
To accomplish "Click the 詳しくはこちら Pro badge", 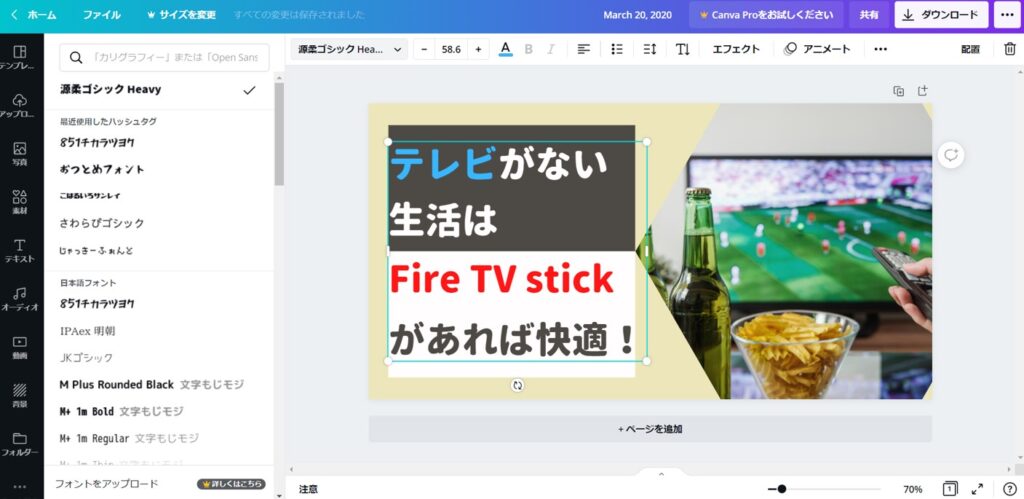I will 231,484.
